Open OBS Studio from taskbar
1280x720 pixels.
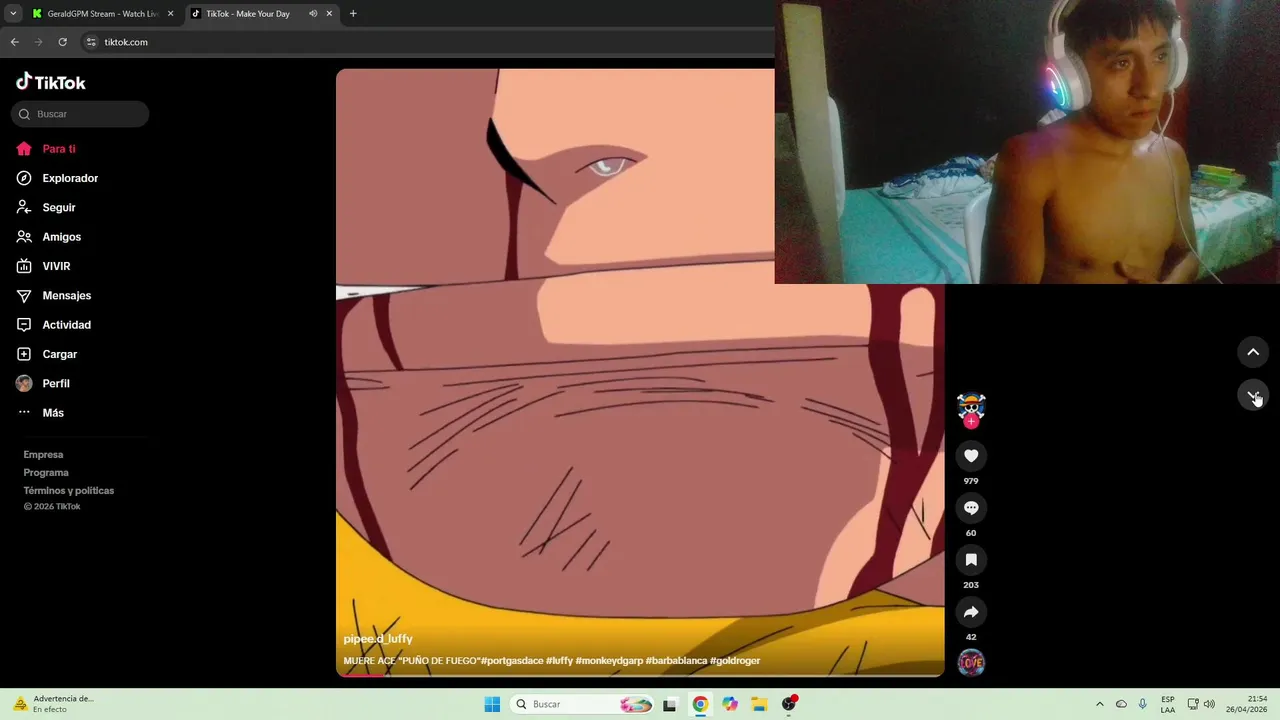789,704
